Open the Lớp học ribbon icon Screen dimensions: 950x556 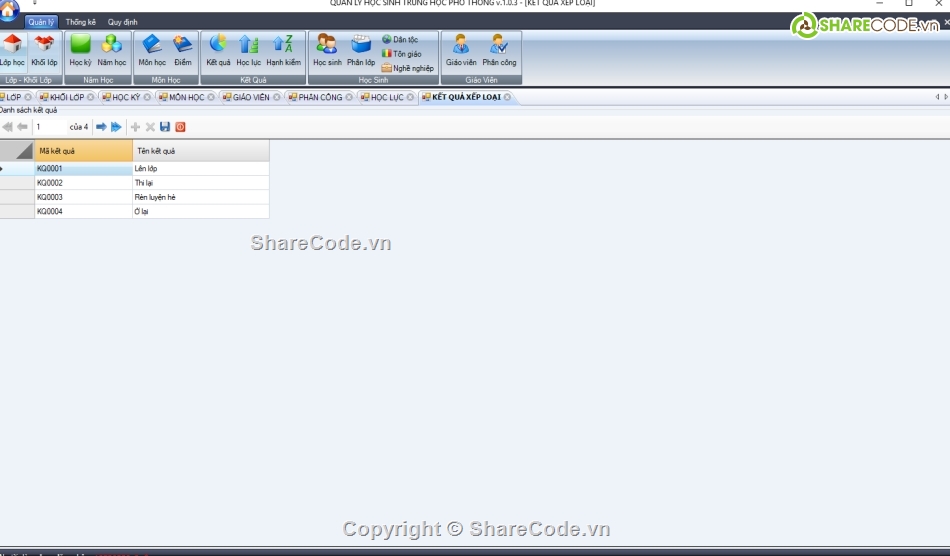pyautogui.click(x=12, y=50)
